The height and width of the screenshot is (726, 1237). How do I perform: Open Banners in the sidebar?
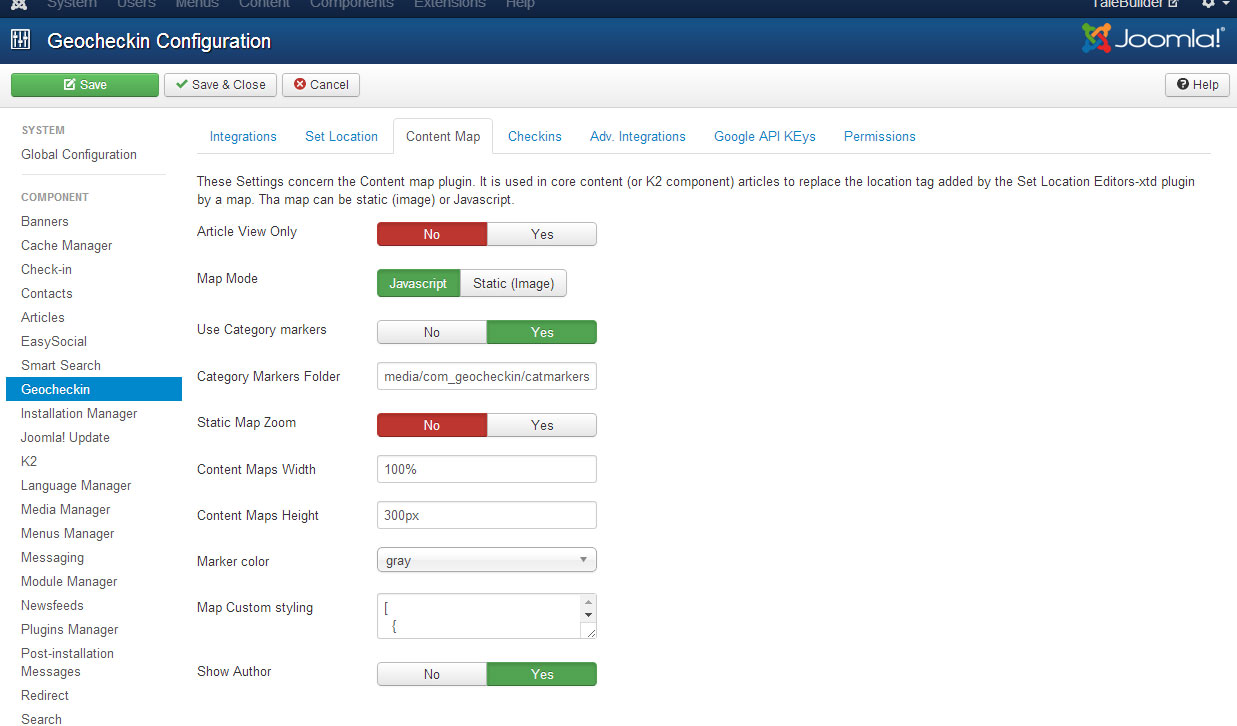tap(45, 222)
